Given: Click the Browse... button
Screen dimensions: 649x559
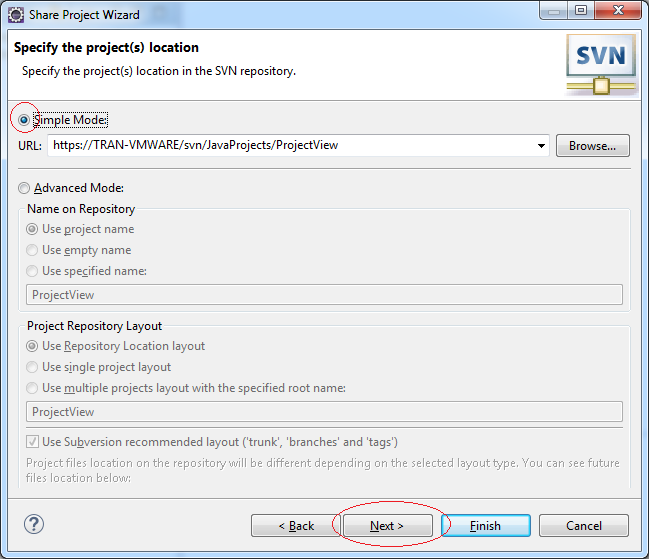Looking at the screenshot, I should [x=593, y=146].
